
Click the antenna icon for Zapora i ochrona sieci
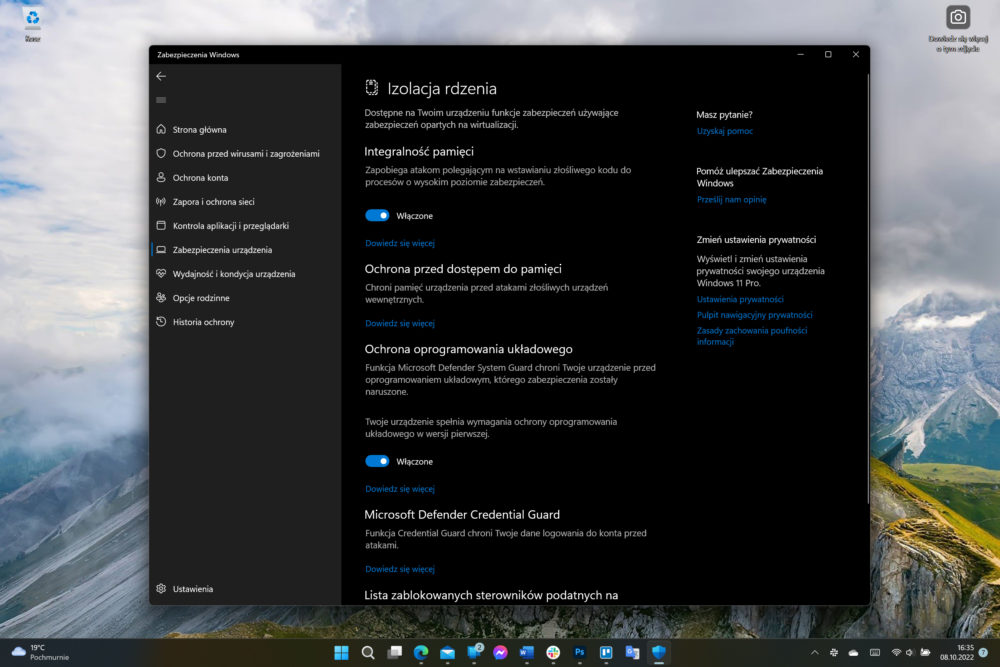161,202
